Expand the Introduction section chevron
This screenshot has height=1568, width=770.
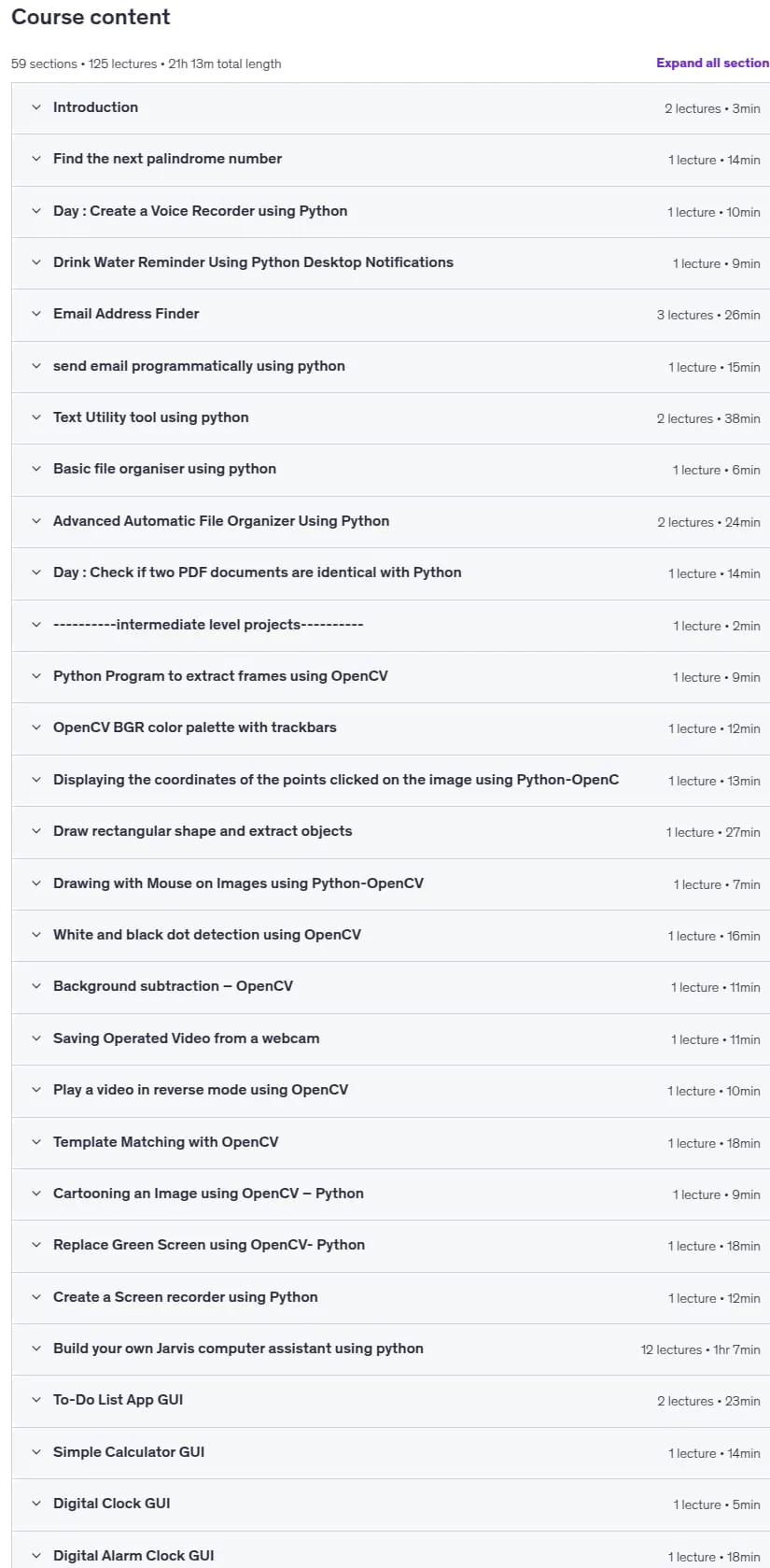point(36,107)
